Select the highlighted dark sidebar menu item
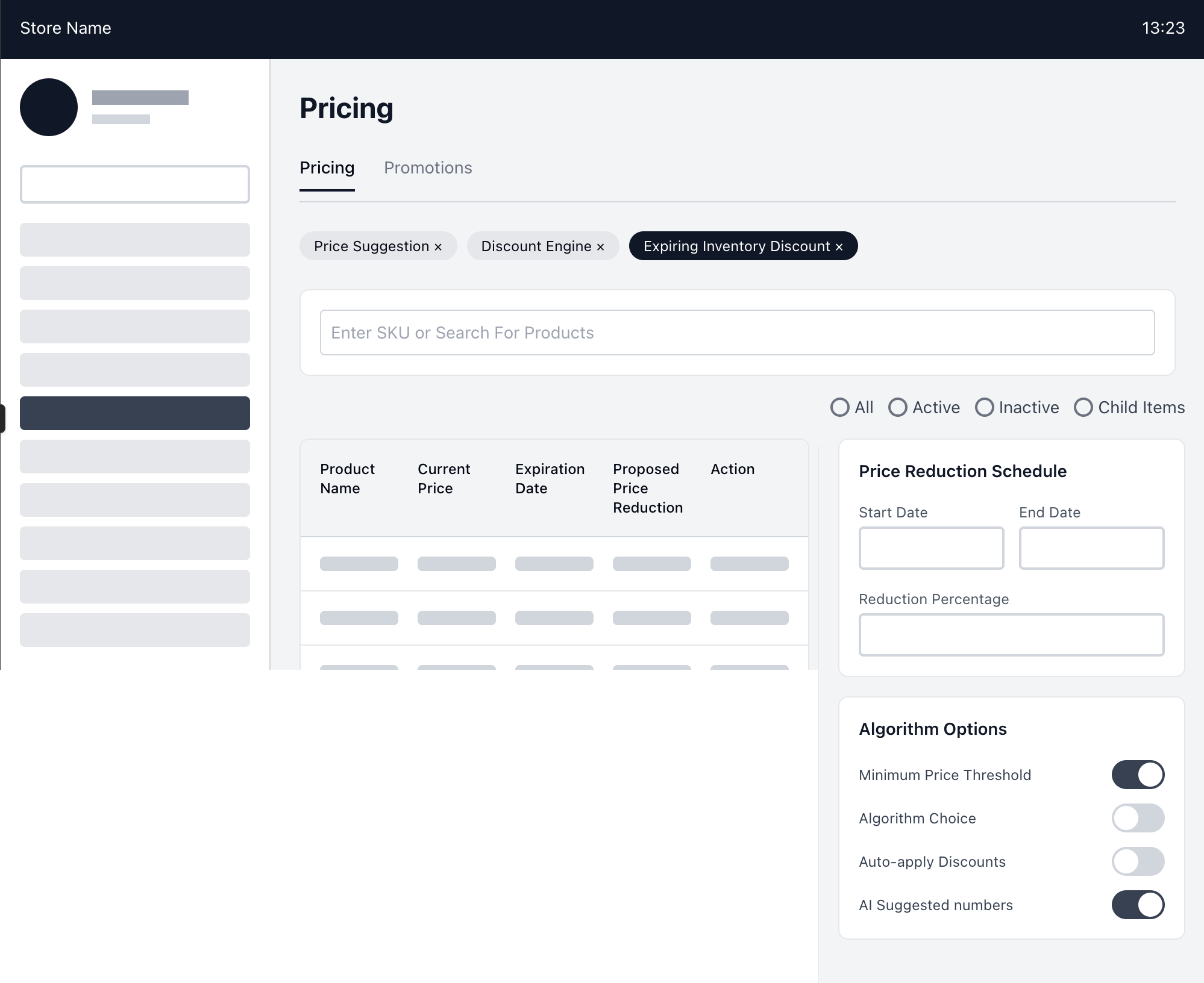 pyautogui.click(x=135, y=413)
